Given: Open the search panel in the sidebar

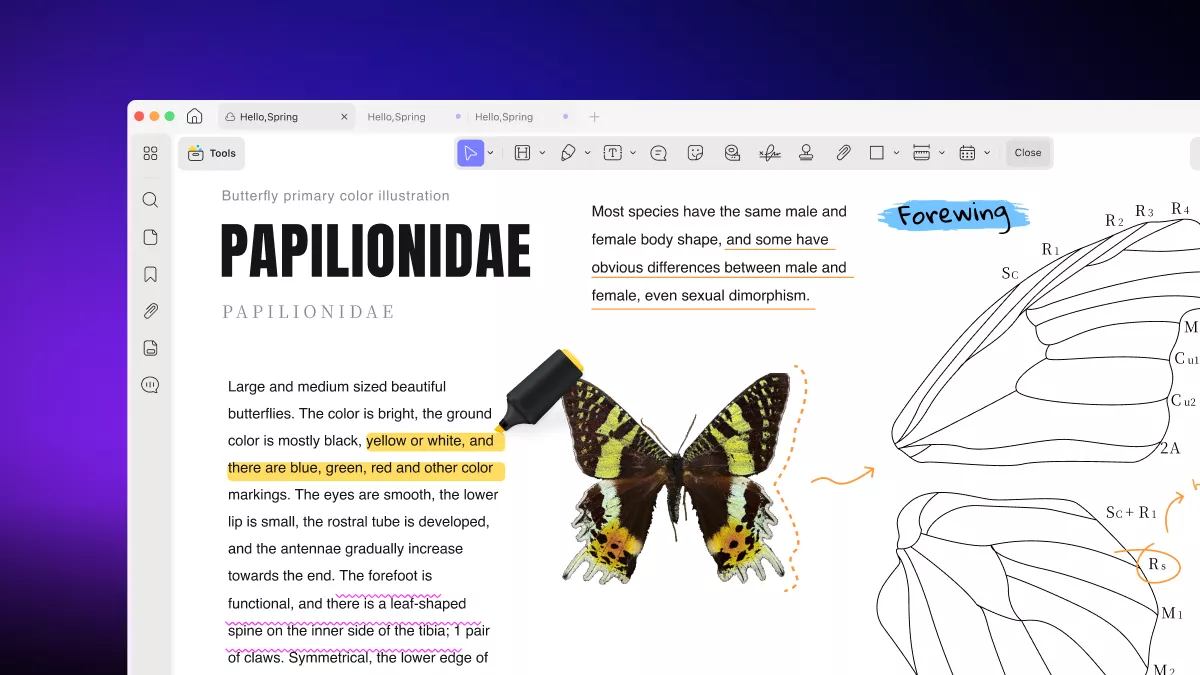Looking at the screenshot, I should point(150,199).
